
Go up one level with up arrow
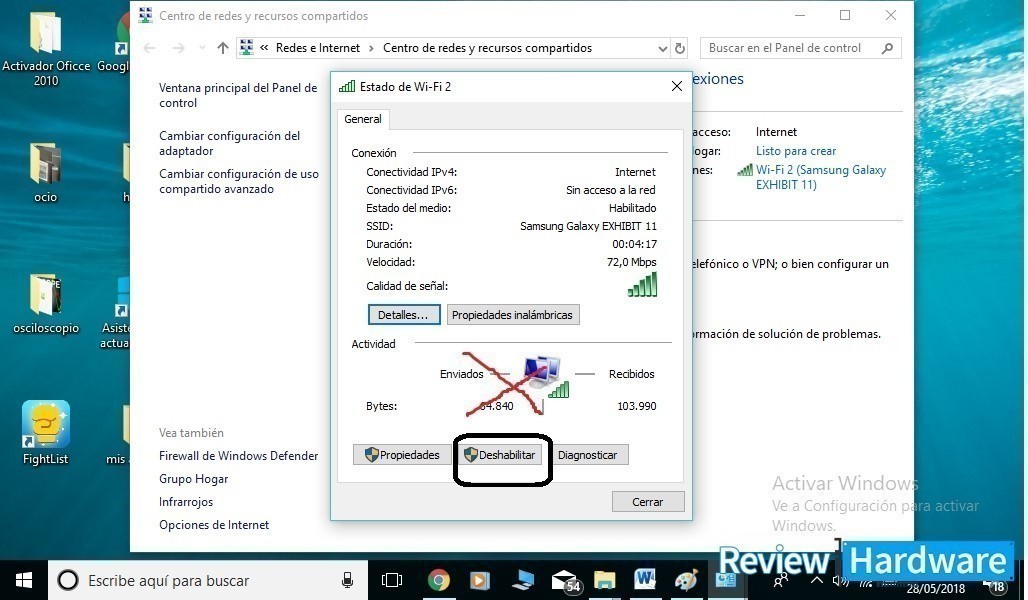(x=223, y=48)
